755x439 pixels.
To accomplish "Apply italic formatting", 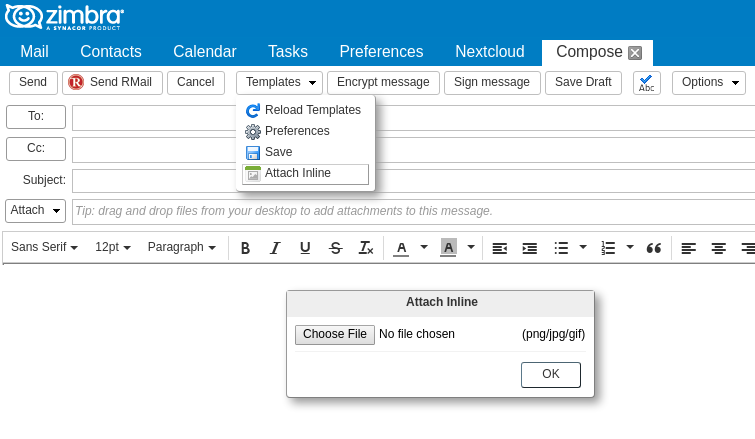I will tap(275, 248).
